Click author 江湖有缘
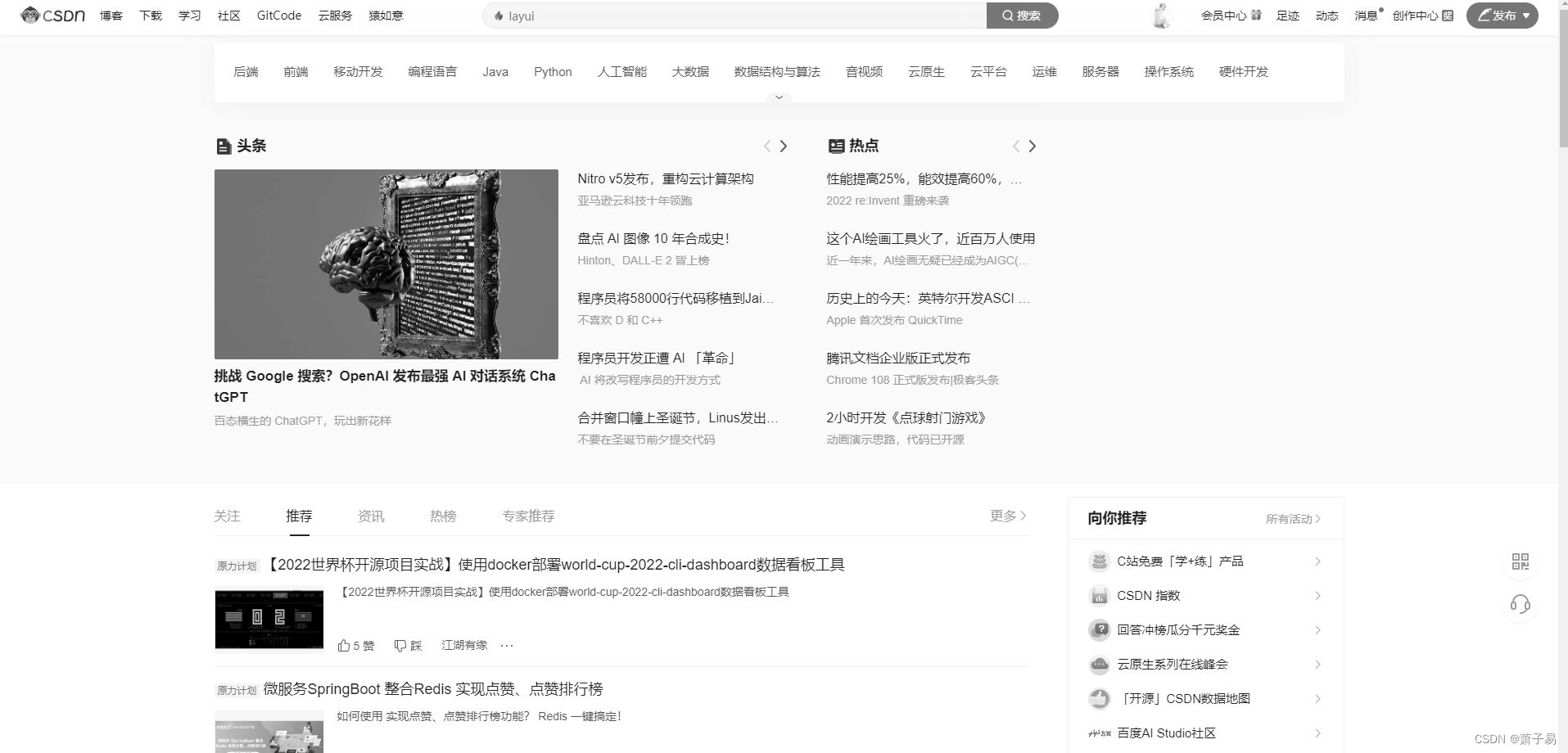Screen dimensions: 1568x753 (x=464, y=646)
